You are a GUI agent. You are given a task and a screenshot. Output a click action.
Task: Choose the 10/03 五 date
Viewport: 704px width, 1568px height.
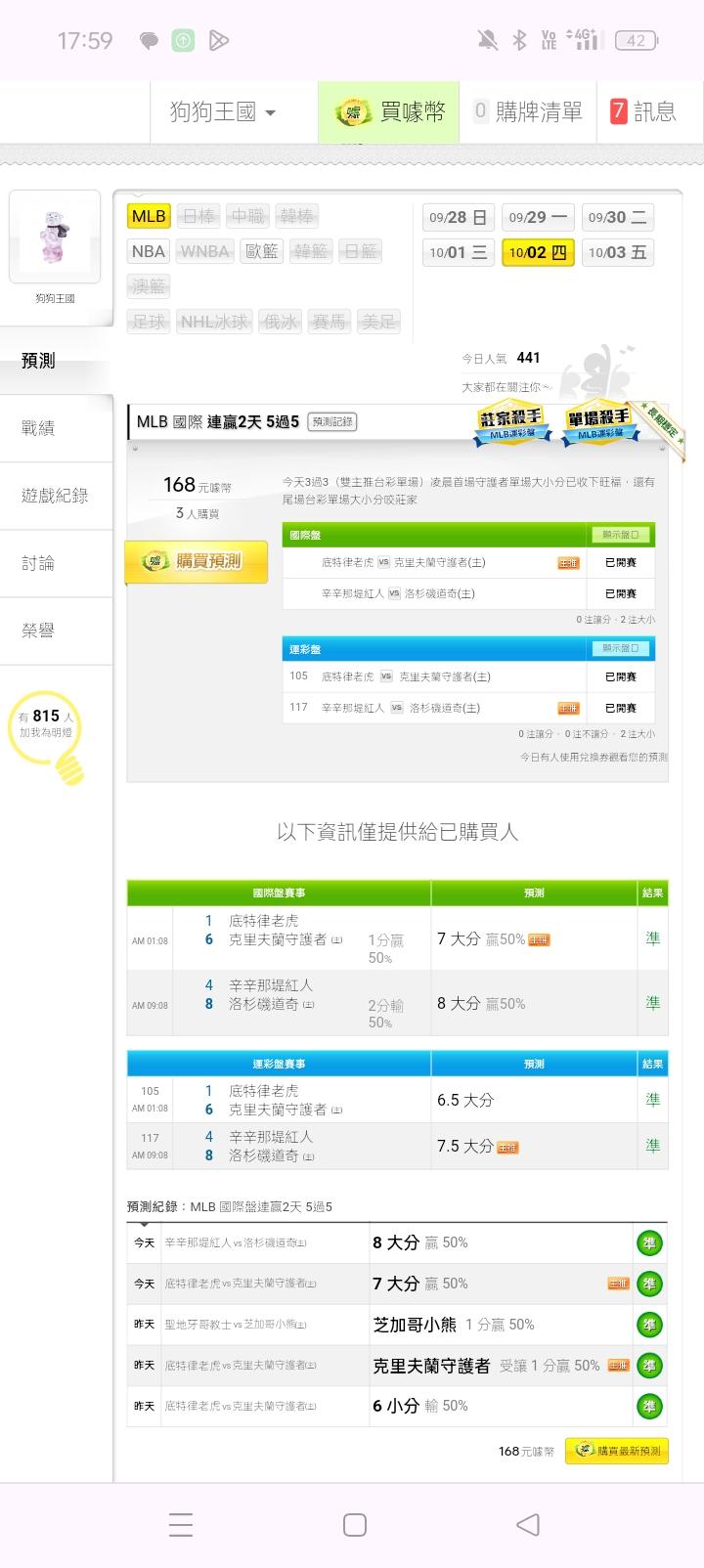coord(617,252)
